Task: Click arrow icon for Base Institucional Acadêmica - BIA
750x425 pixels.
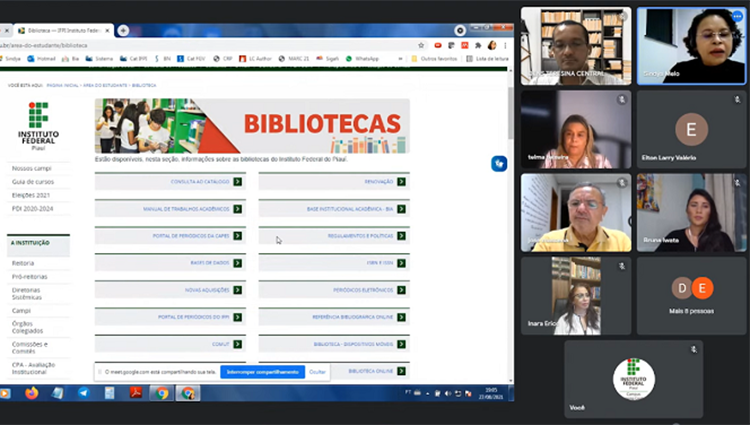Action: pyautogui.click(x=401, y=209)
